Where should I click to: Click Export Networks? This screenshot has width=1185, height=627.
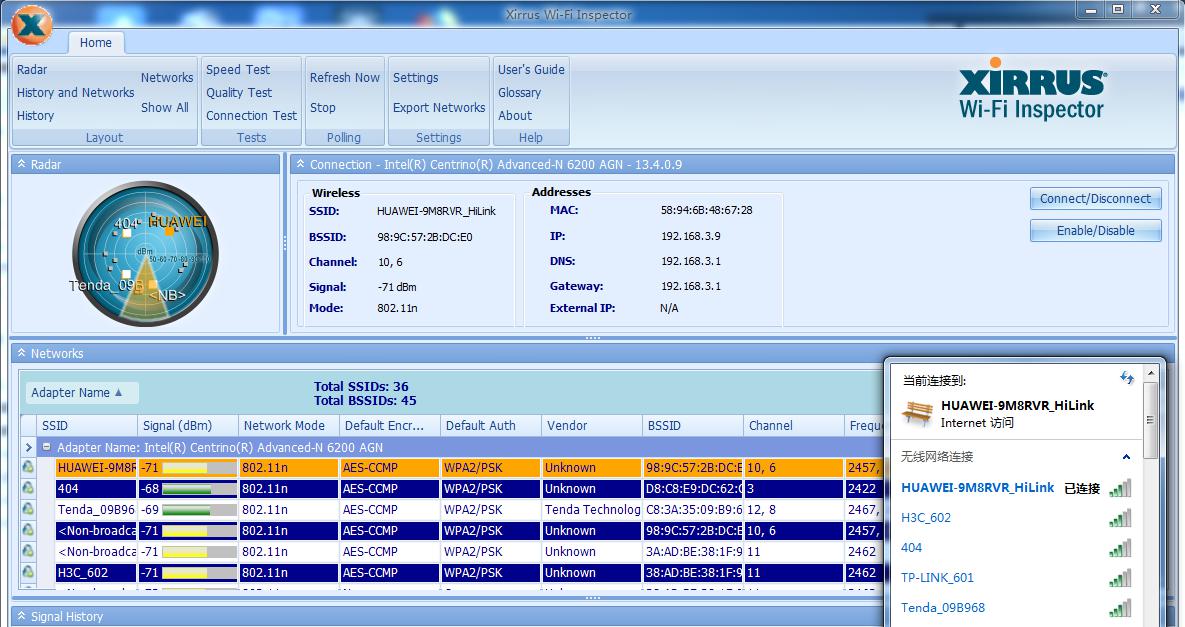coord(439,107)
